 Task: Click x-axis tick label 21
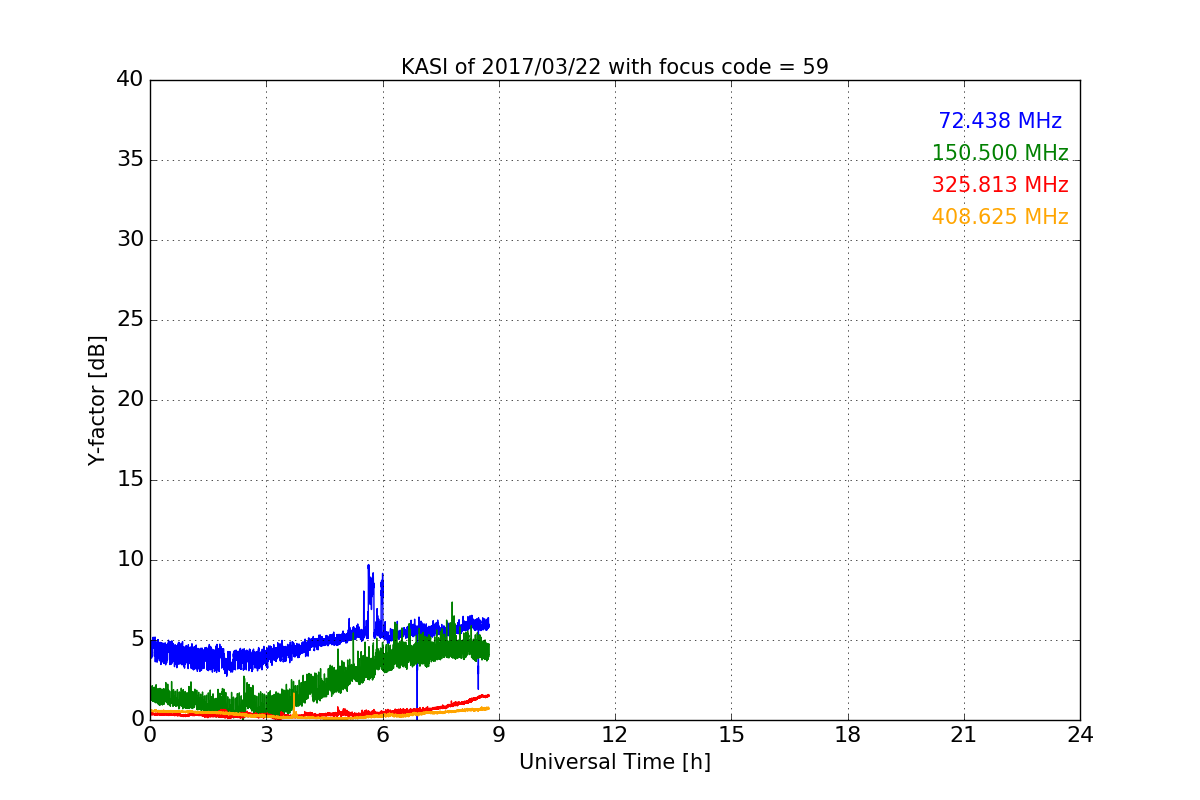pyautogui.click(x=964, y=734)
